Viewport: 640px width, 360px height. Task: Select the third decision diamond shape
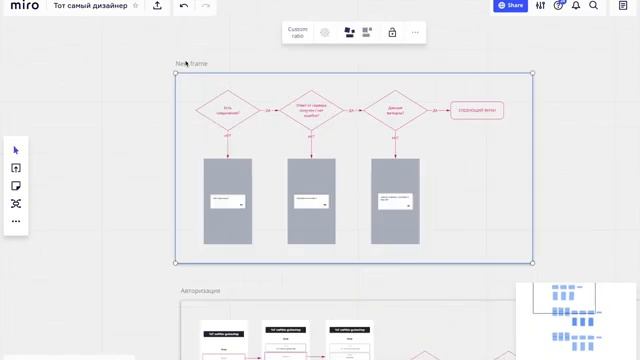tap(395, 110)
